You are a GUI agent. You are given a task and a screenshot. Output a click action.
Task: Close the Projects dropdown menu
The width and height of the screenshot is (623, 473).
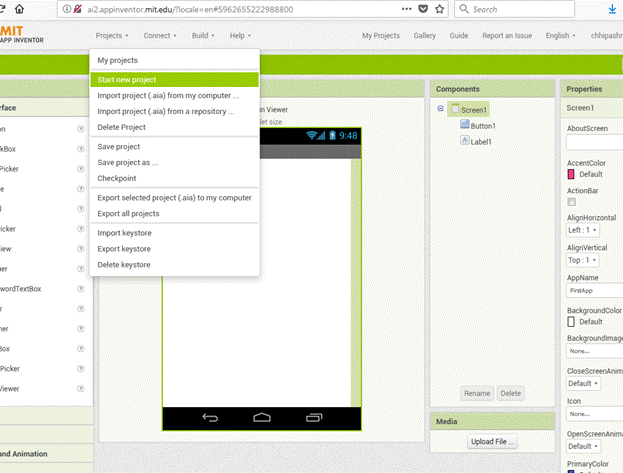(112, 36)
